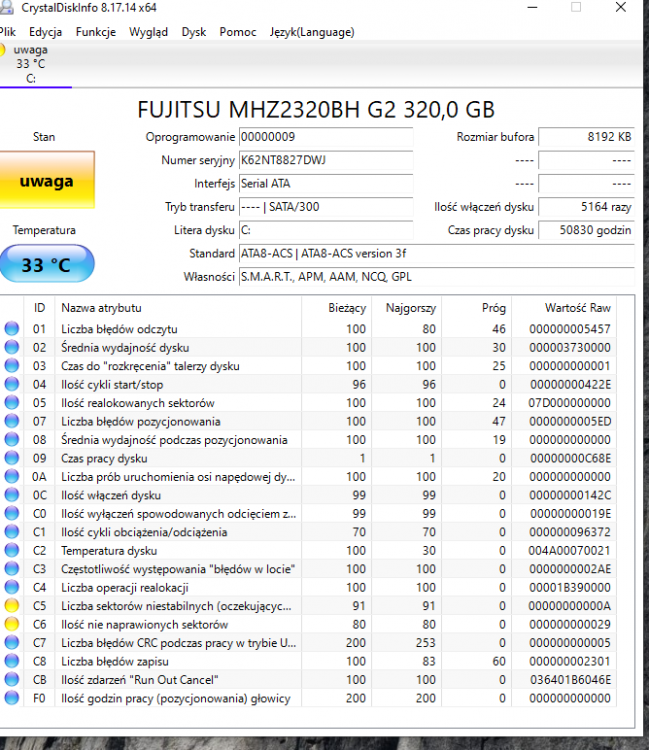Open the Dysk menu
Screen dimensions: 649x750
[x=193, y=32]
